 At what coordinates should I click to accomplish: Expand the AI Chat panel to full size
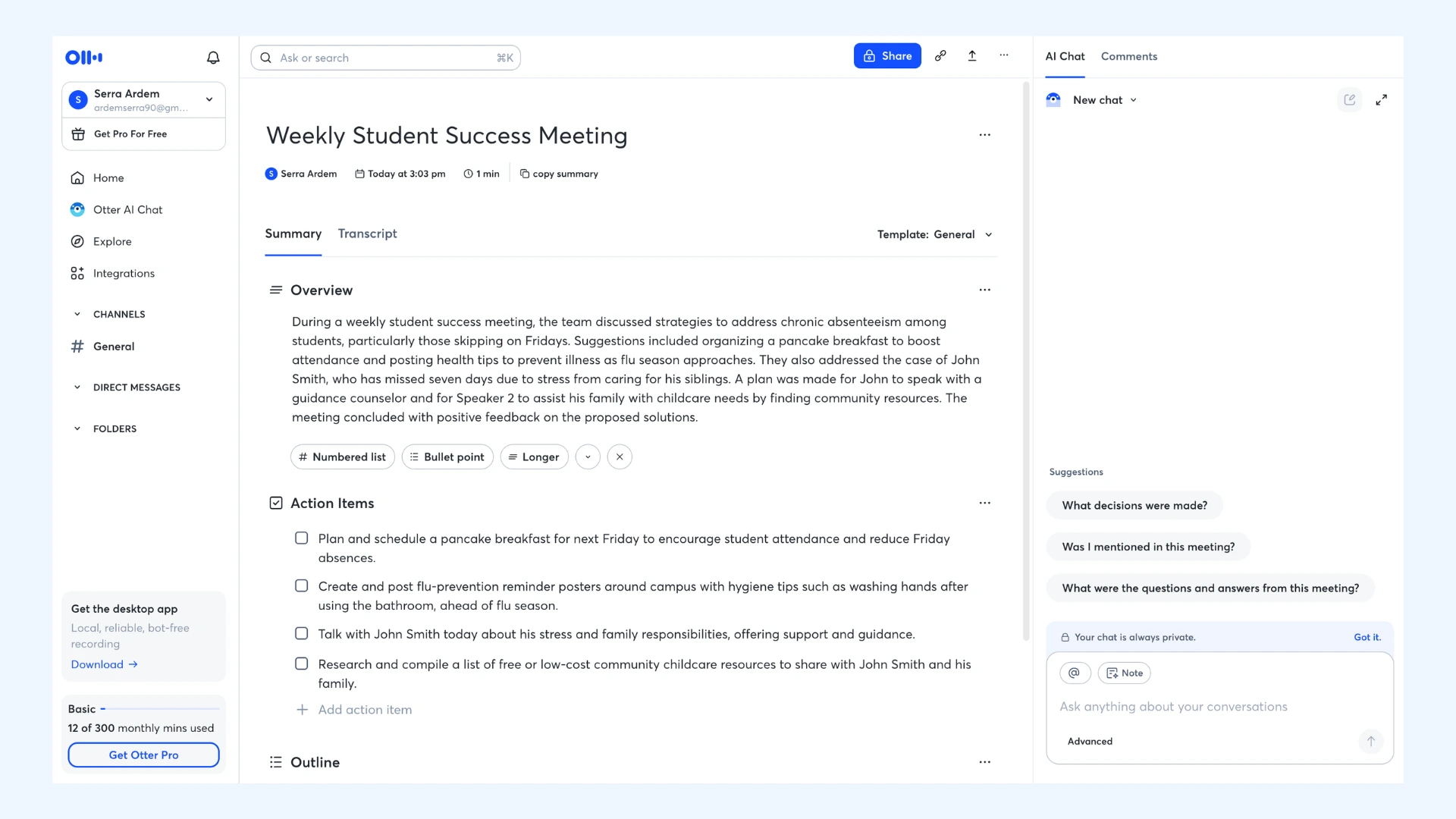point(1382,100)
